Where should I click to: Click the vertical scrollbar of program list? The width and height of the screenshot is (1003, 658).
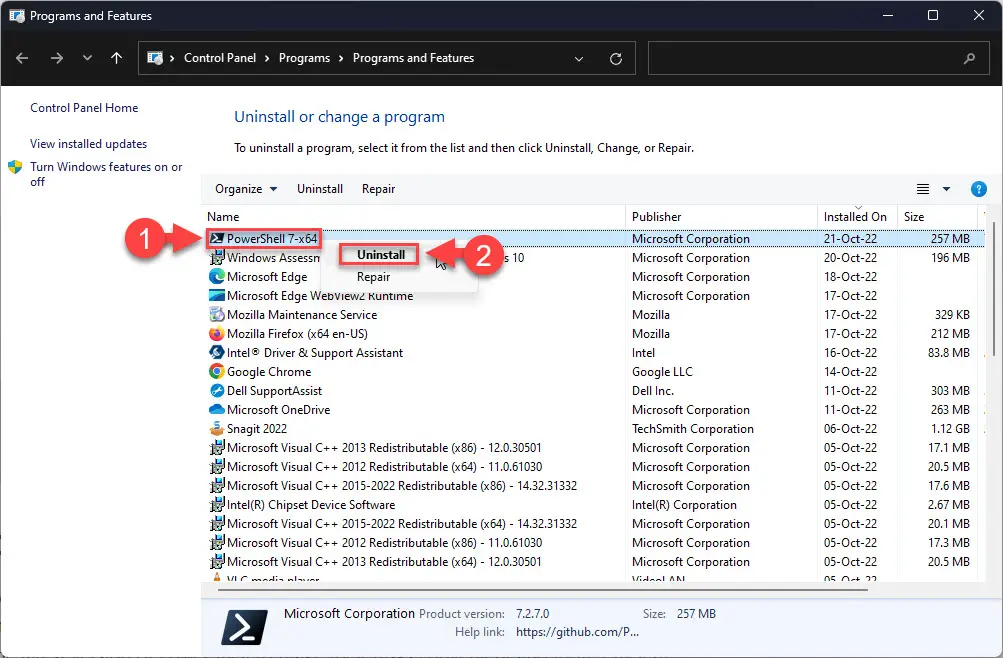coord(993,288)
